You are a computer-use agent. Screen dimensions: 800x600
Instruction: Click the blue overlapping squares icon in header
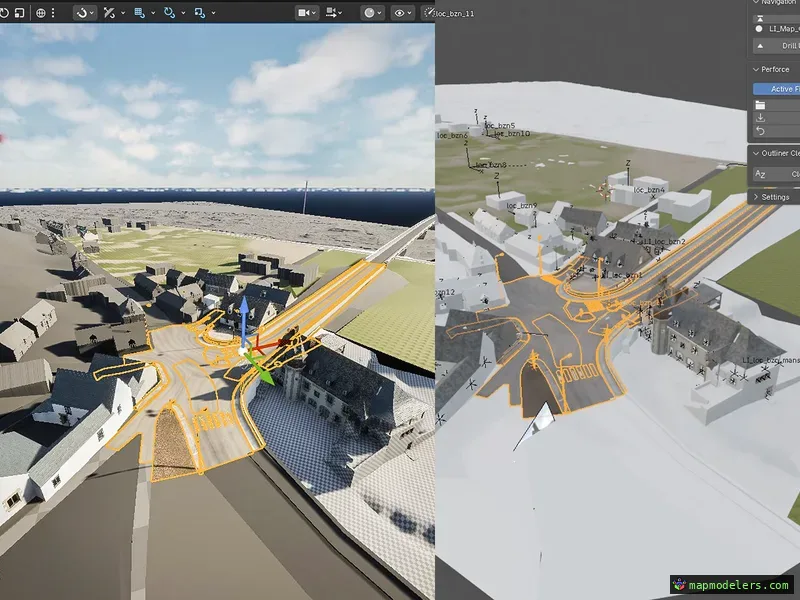200,13
